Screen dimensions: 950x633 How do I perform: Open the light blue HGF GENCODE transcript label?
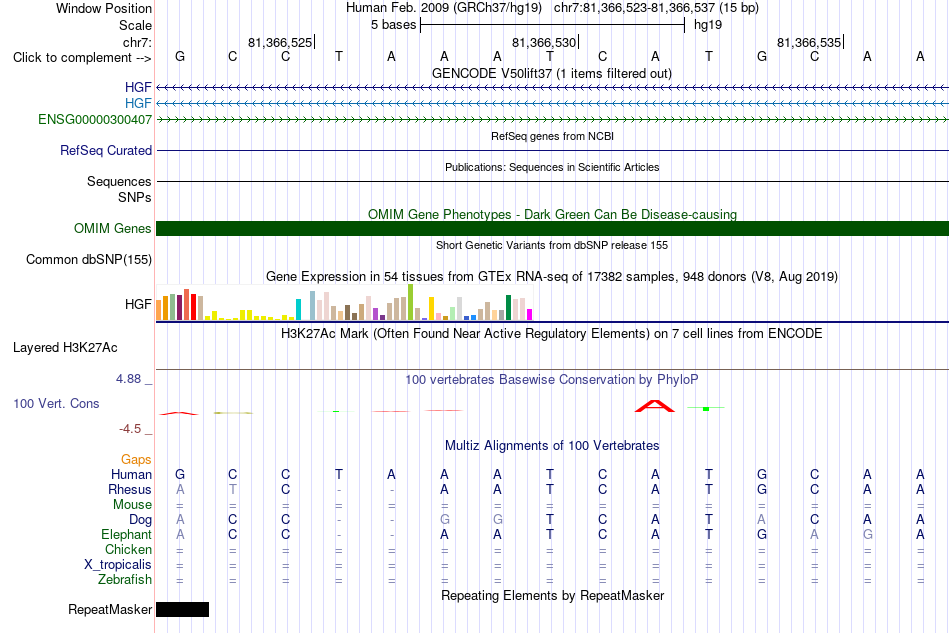pyautogui.click(x=138, y=103)
